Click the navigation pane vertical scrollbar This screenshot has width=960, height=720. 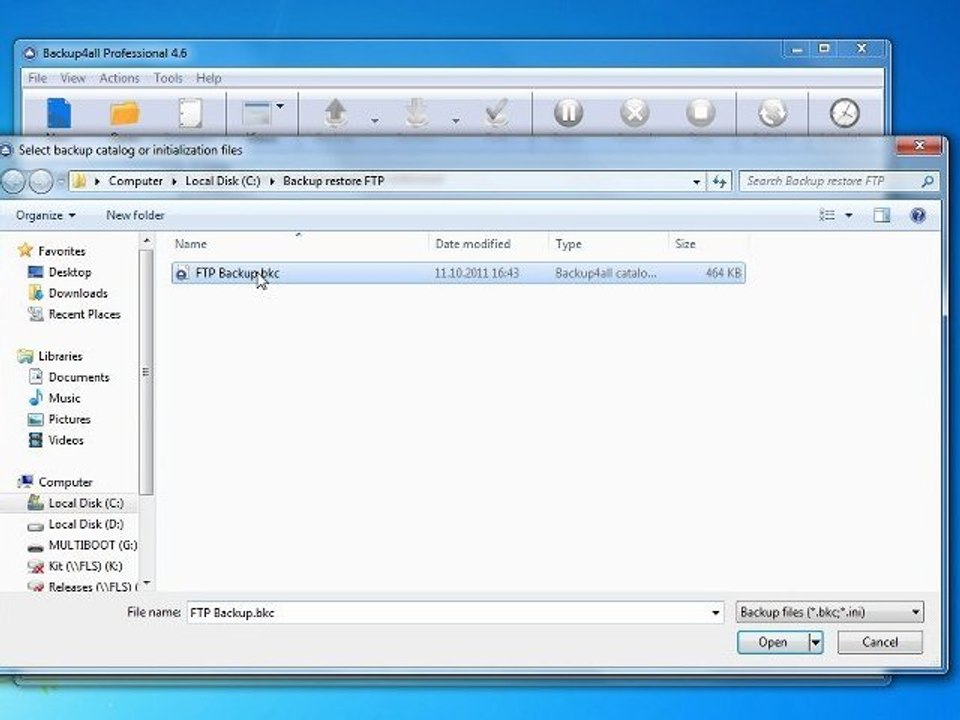[146, 372]
